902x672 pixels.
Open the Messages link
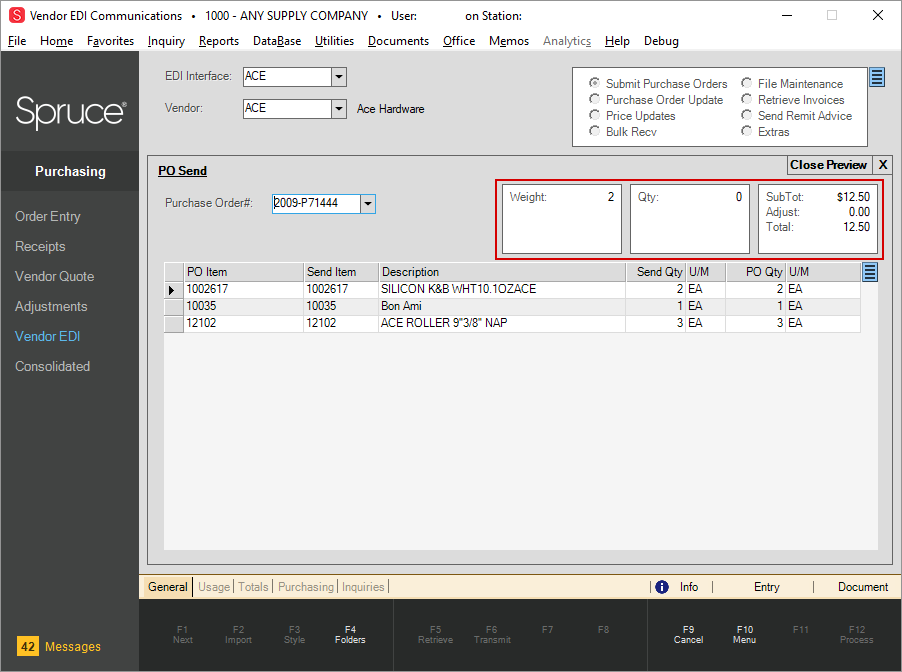pos(72,647)
